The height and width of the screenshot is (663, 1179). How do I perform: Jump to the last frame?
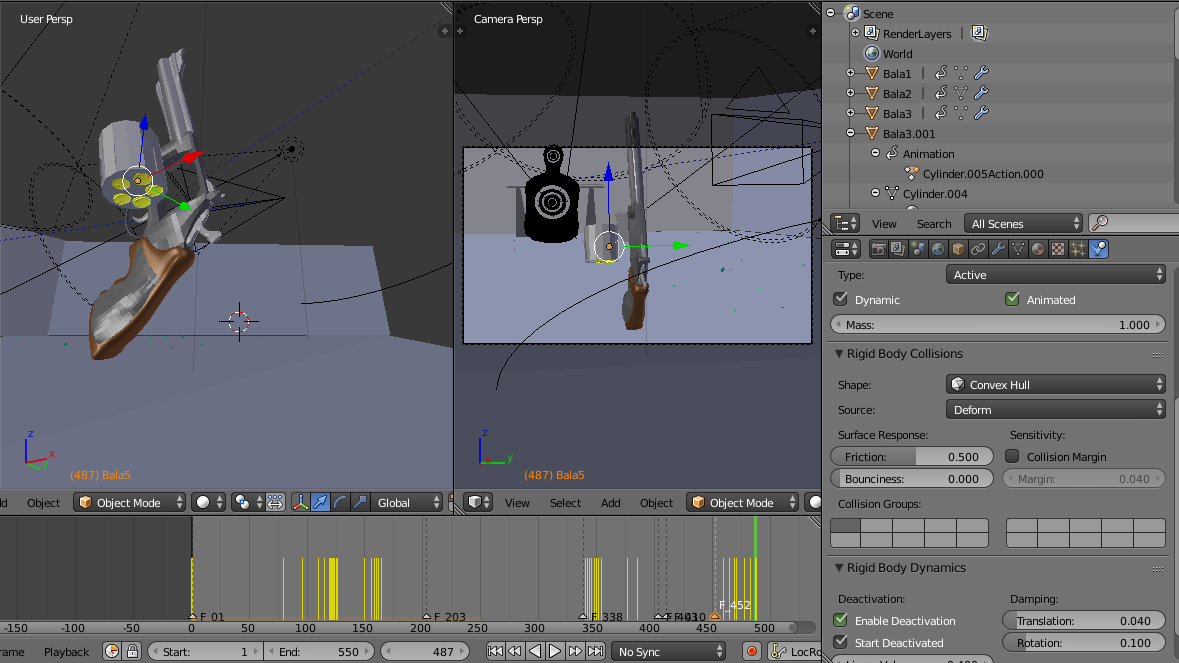(x=595, y=651)
